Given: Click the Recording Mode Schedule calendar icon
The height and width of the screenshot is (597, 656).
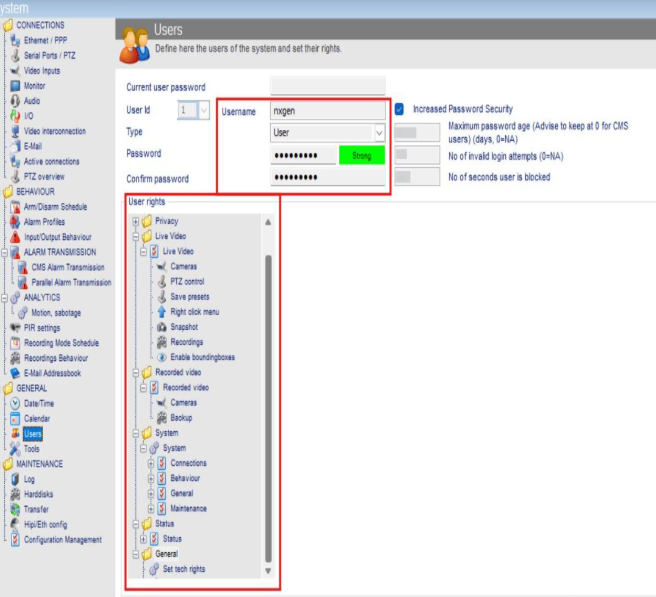Looking at the screenshot, I should [x=15, y=343].
